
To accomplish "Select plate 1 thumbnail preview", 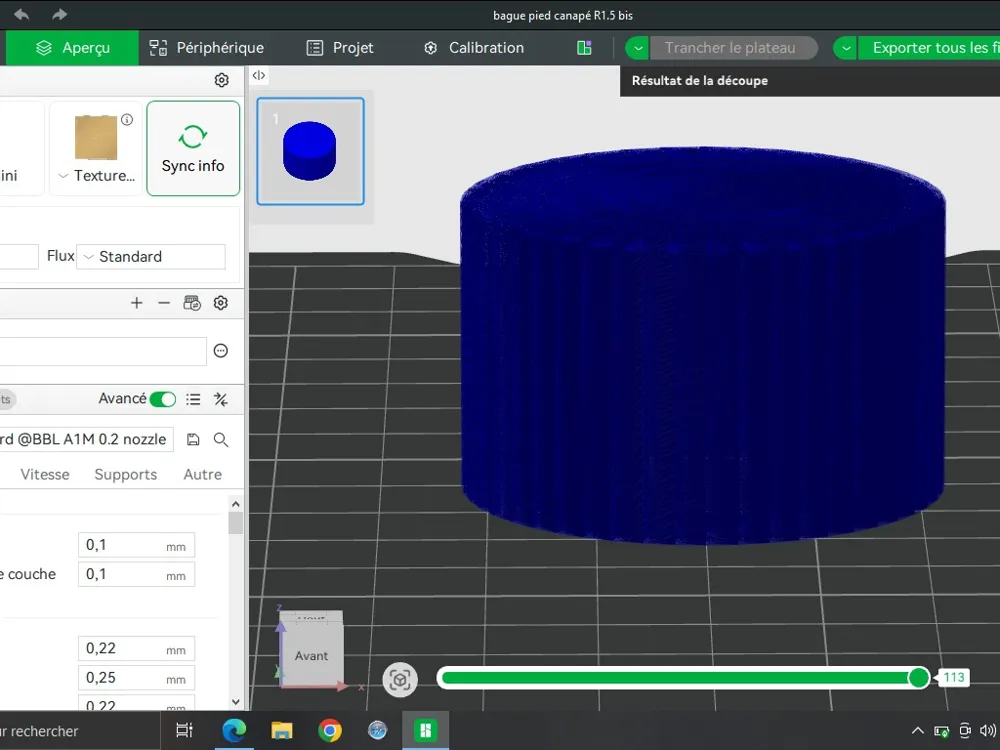I will tap(311, 151).
